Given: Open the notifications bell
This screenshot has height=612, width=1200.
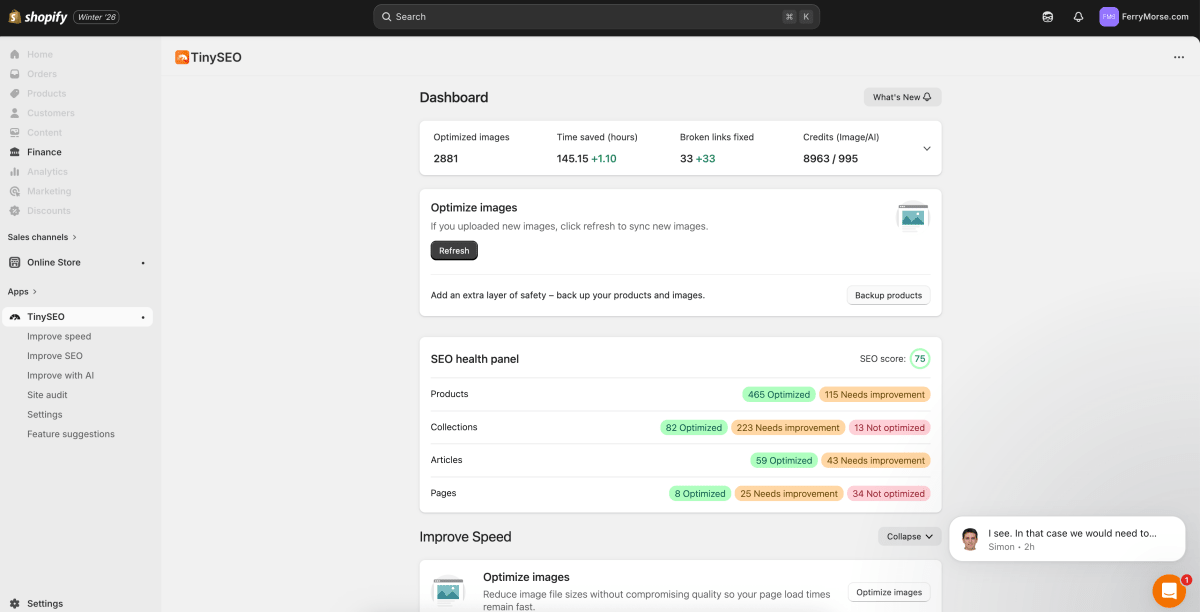Looking at the screenshot, I should [x=1078, y=17].
